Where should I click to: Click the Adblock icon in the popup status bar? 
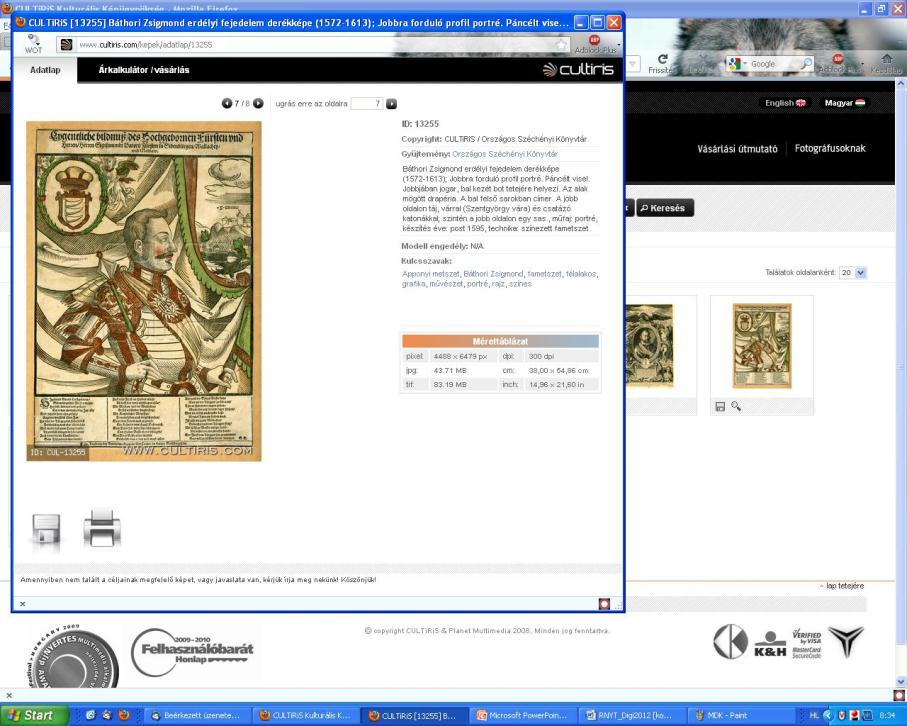point(604,604)
